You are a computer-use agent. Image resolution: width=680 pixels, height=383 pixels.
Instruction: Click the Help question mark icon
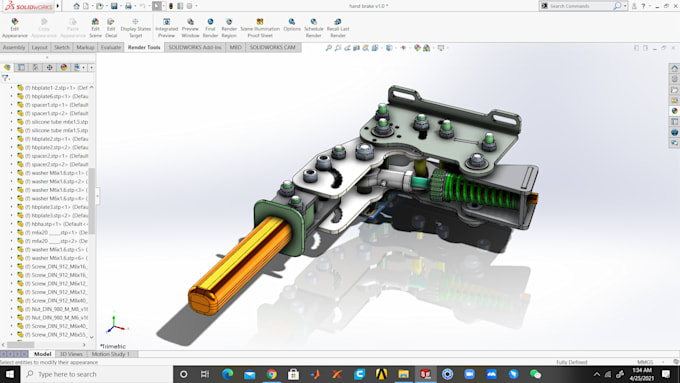coord(643,6)
